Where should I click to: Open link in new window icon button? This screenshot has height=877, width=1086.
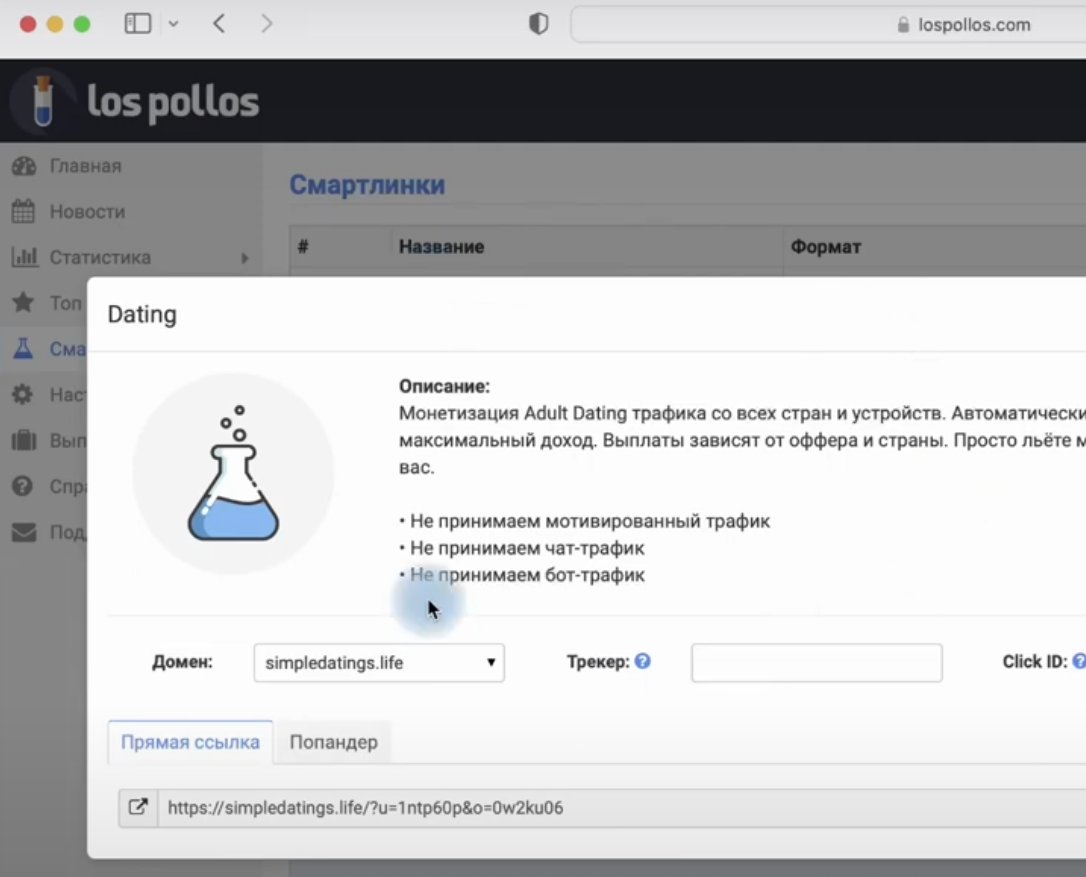pos(139,808)
